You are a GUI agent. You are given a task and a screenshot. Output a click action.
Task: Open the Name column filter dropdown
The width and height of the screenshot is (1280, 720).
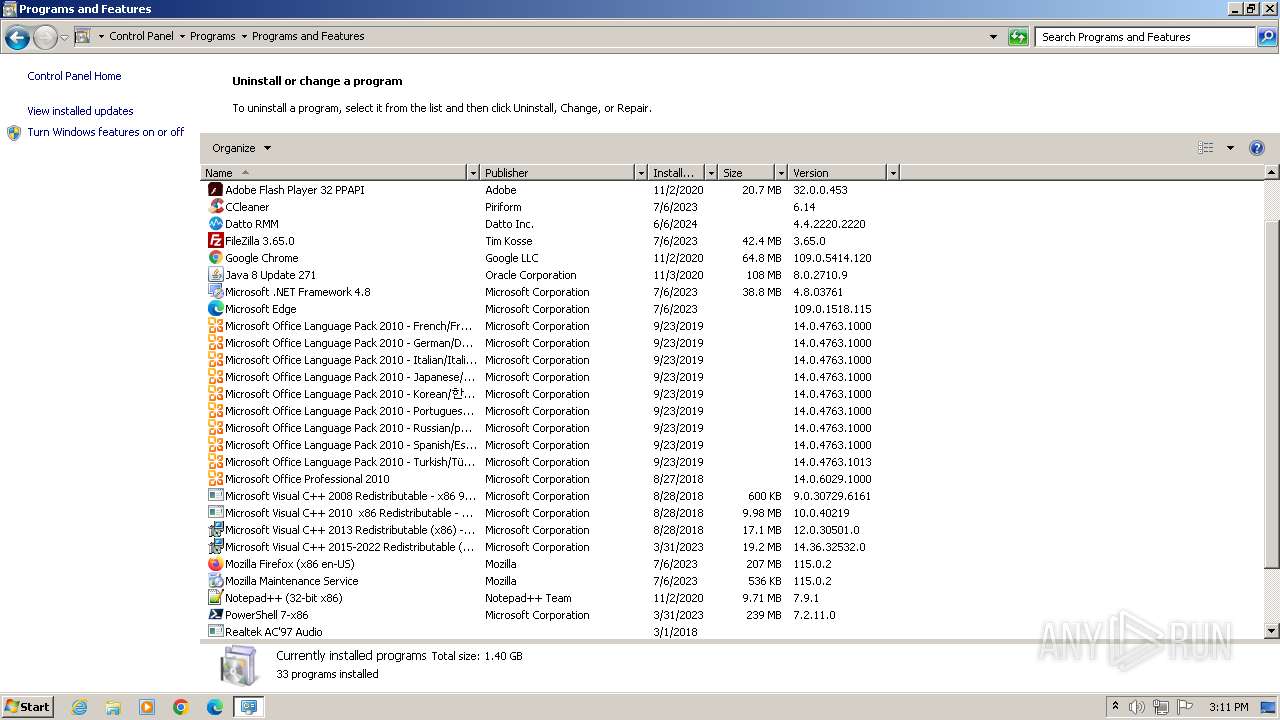(x=473, y=173)
